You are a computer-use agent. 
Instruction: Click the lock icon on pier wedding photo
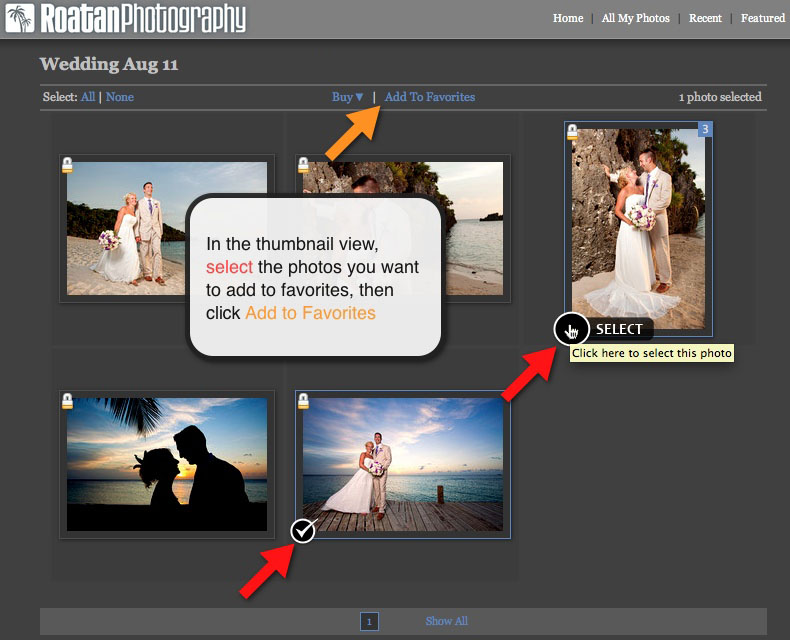coord(303,401)
